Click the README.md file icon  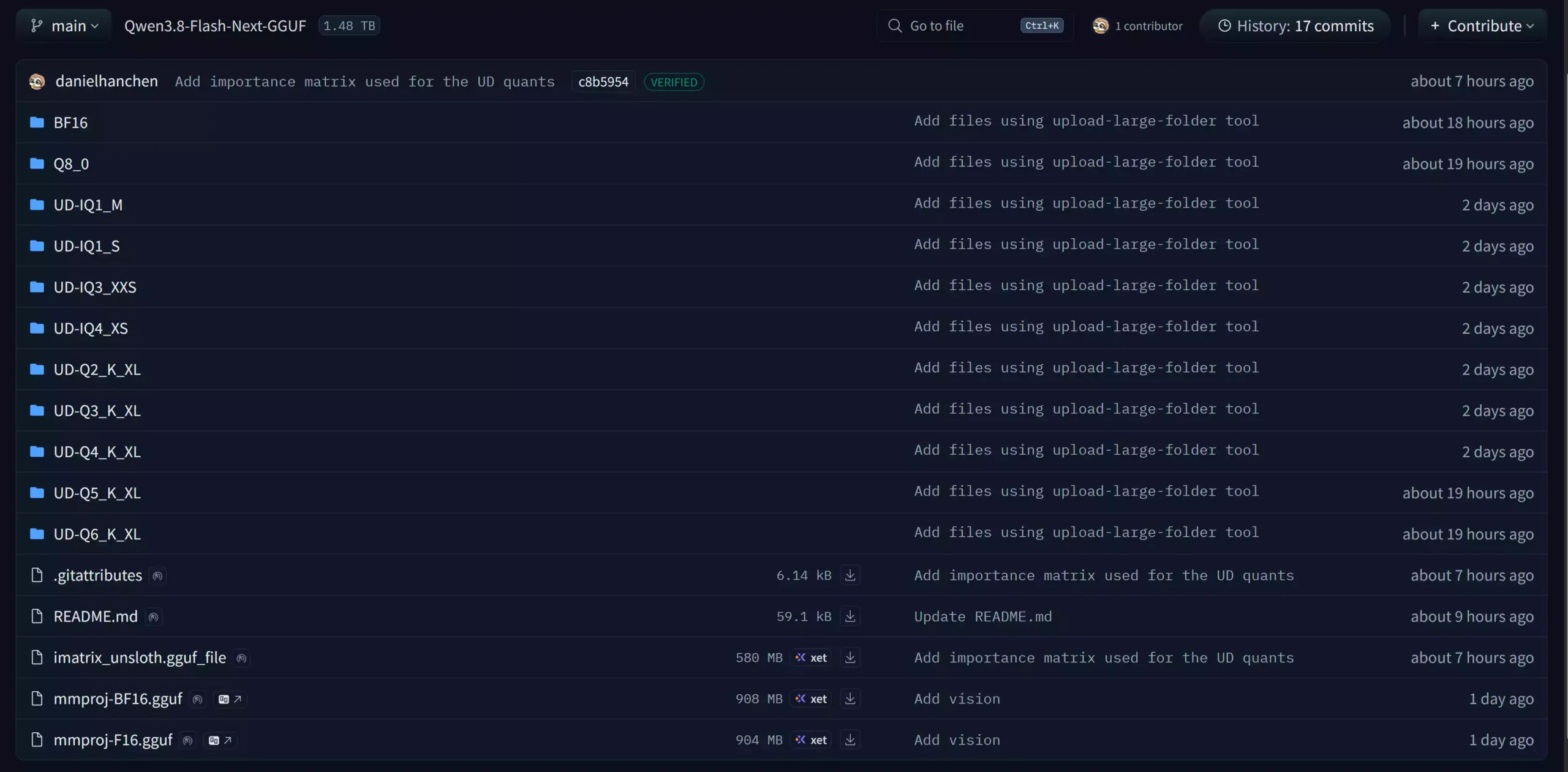37,616
